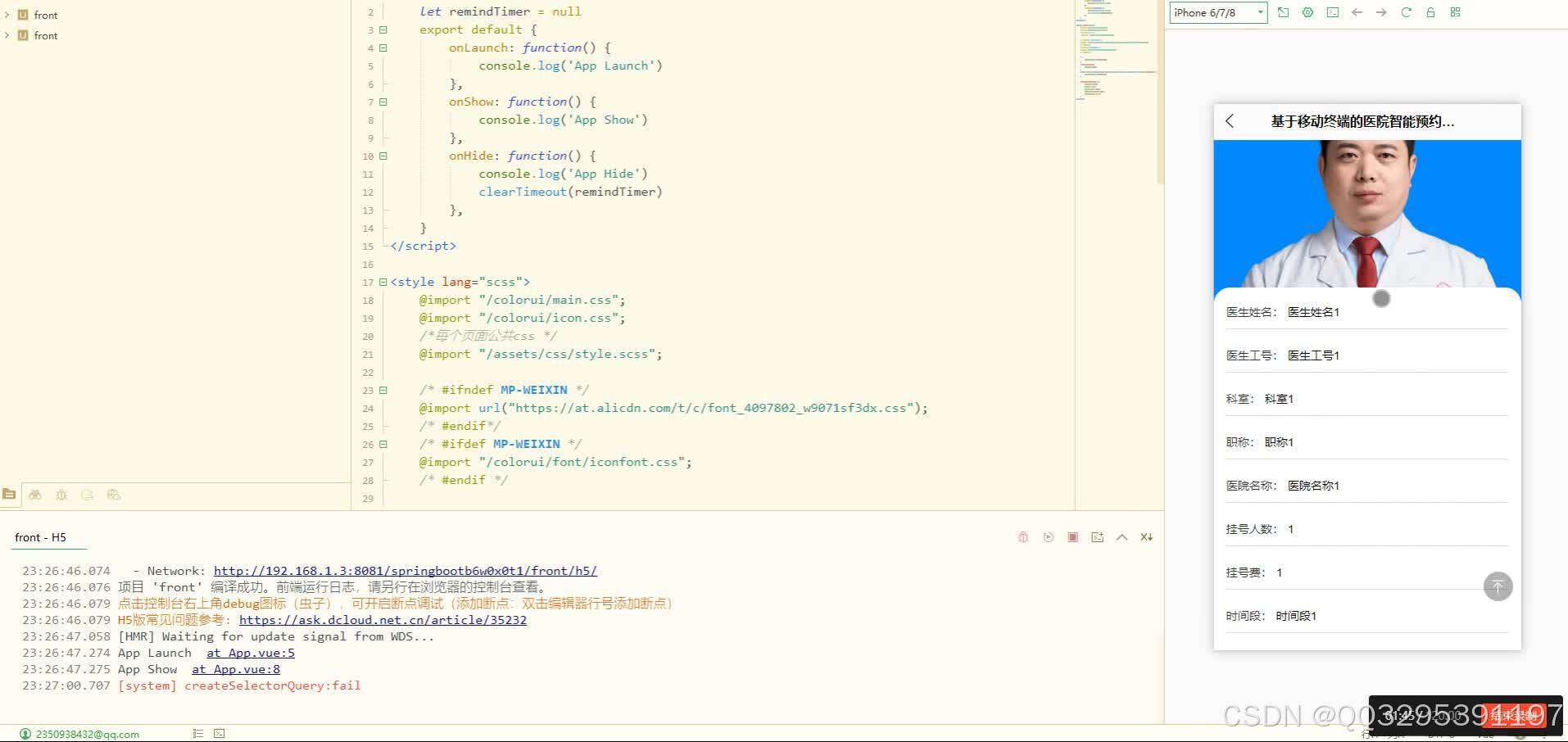Collapse the export default block fold

tap(383, 30)
